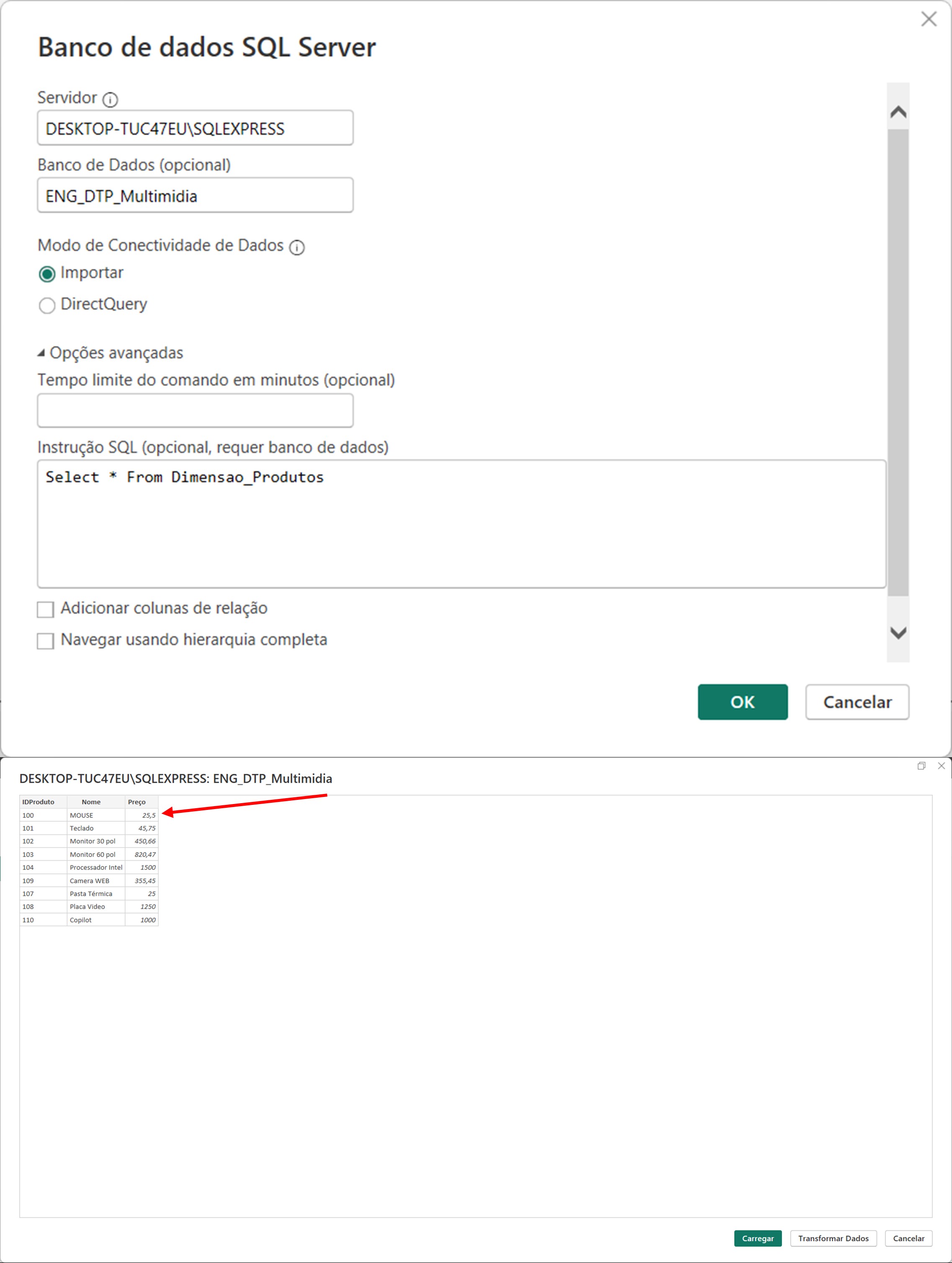Click the dialog vertical scrollbar thumb
The height and width of the screenshot is (1263, 952).
pyautogui.click(x=898, y=363)
